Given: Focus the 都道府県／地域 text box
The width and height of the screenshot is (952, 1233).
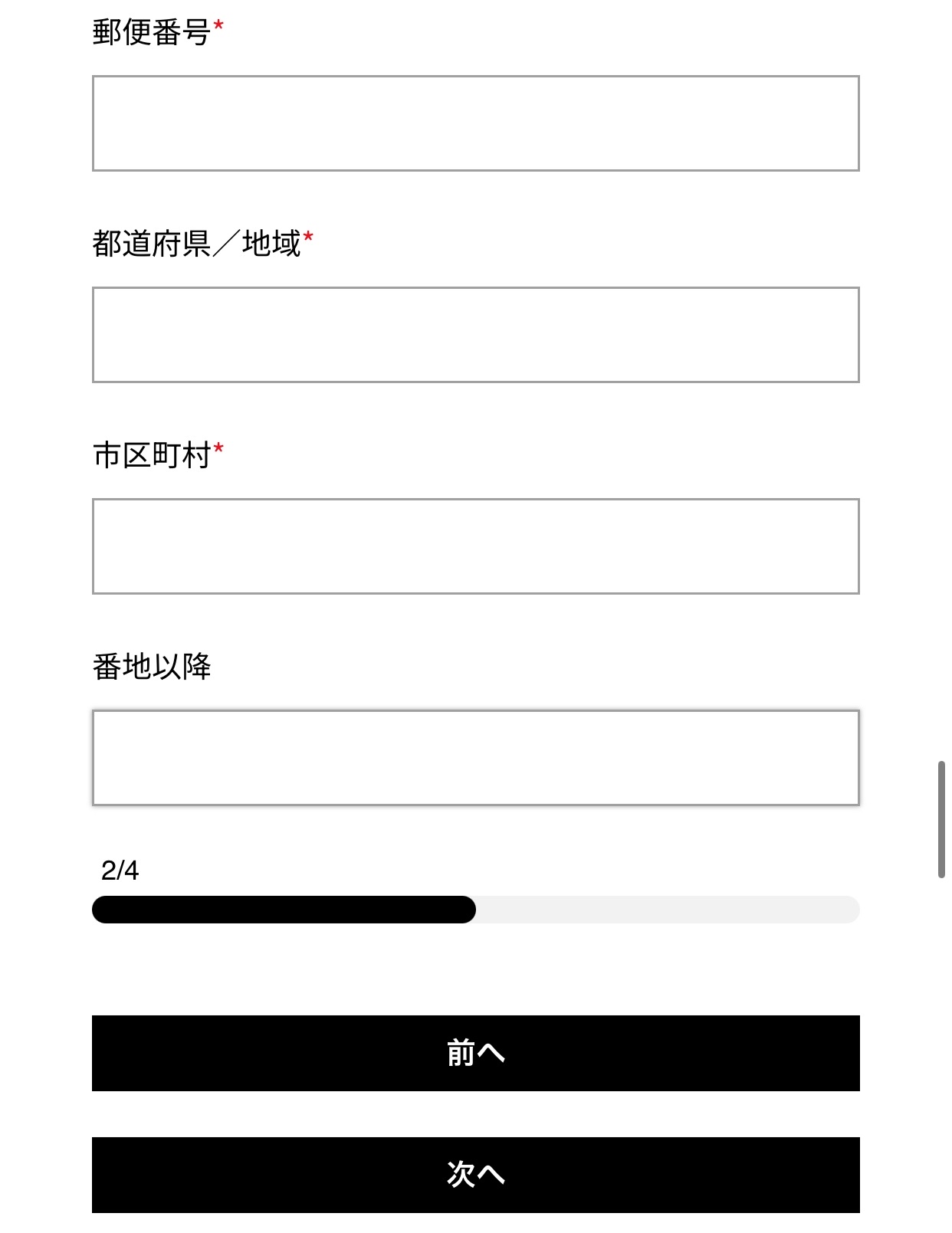Looking at the screenshot, I should [475, 335].
